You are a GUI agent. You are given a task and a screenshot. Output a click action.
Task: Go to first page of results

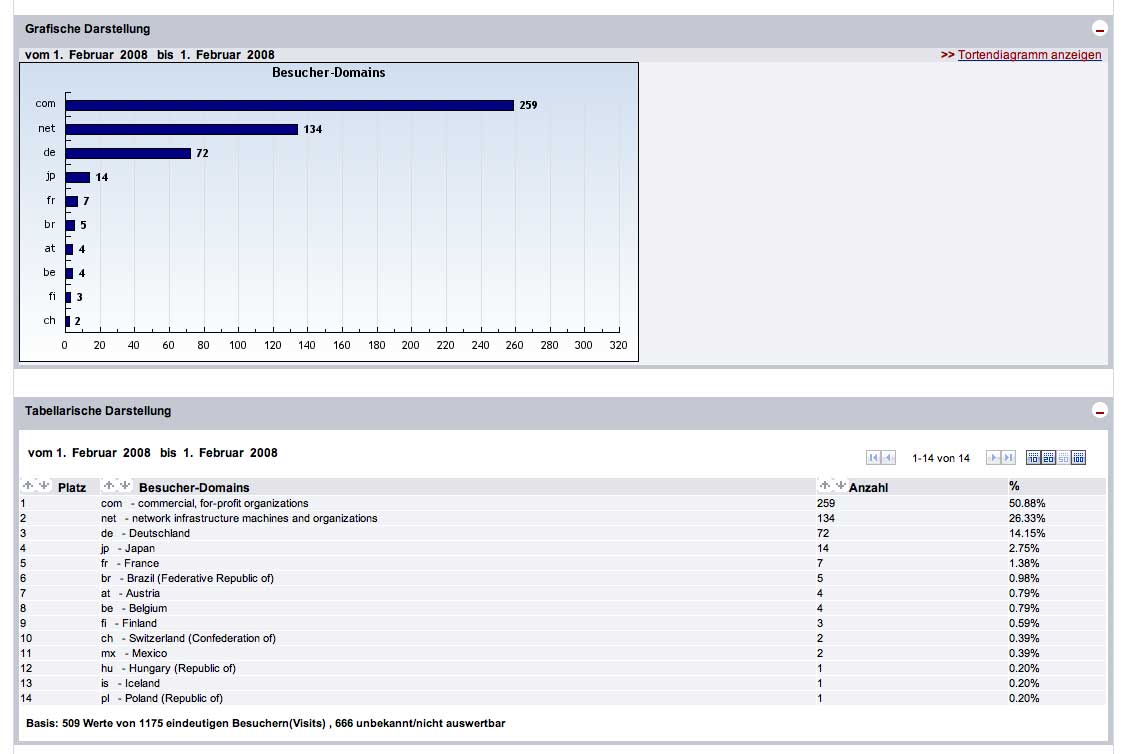[x=874, y=458]
